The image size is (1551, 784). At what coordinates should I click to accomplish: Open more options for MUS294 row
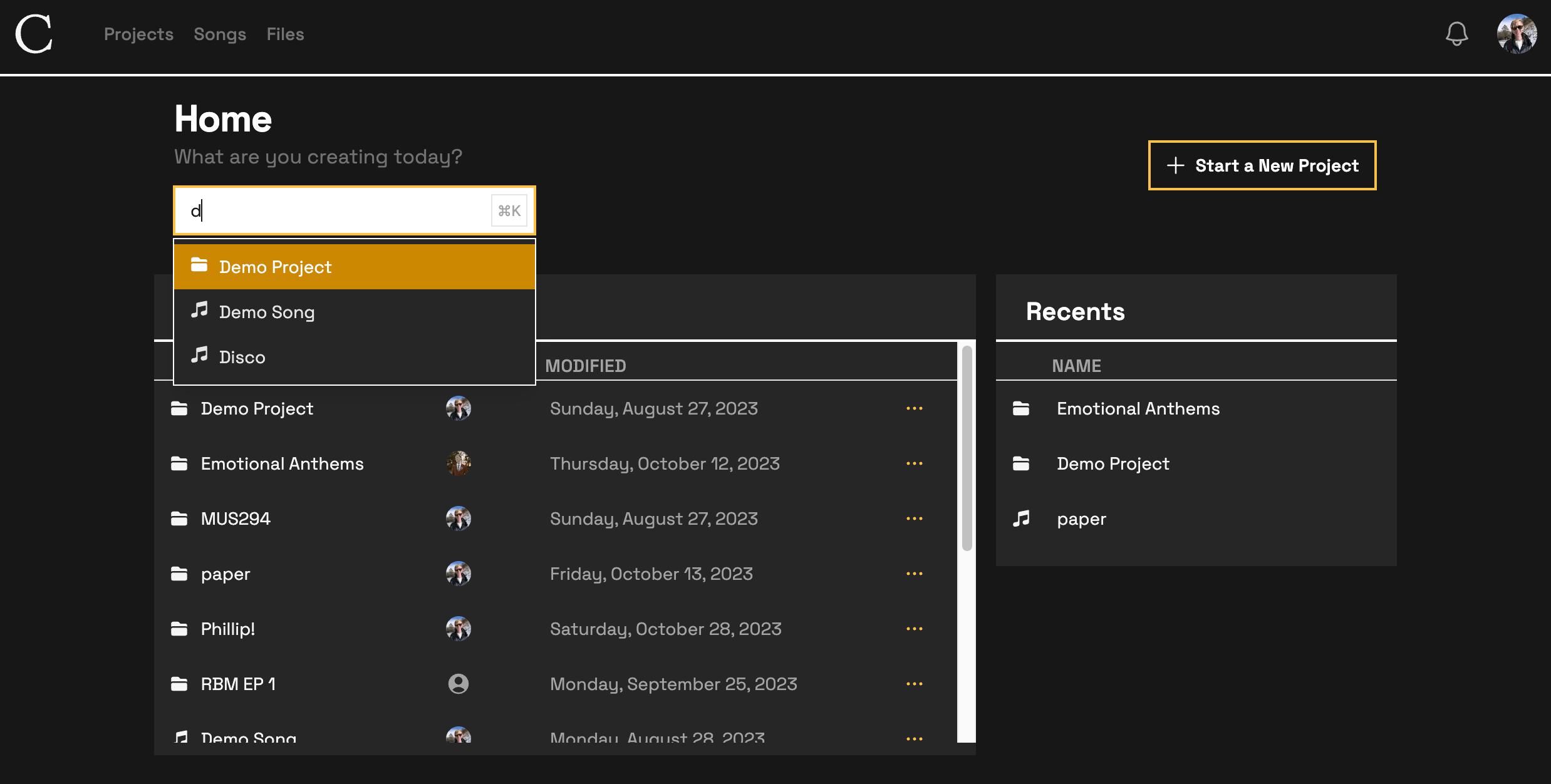(915, 518)
